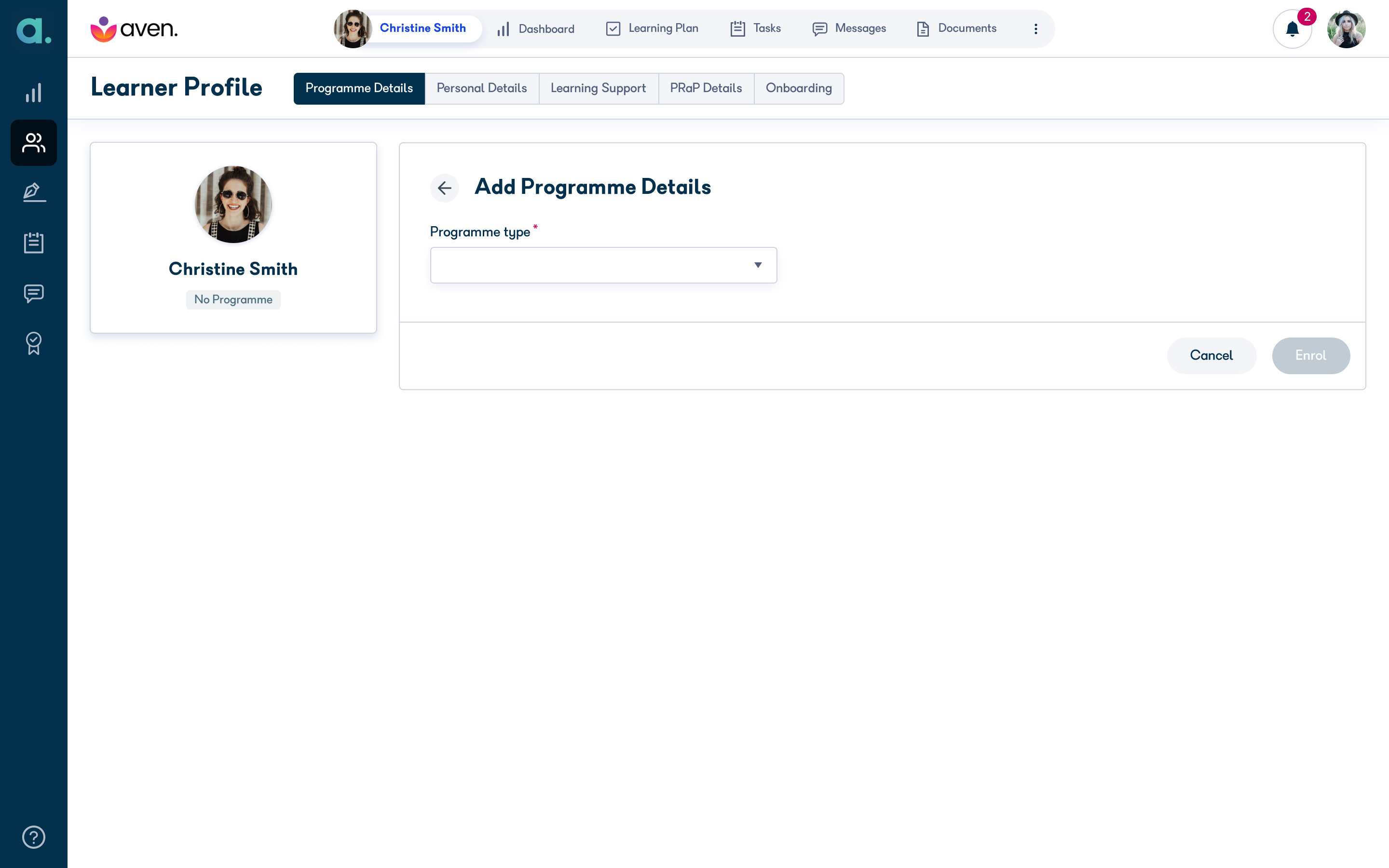
Task: Switch to the Programme Details tab
Action: click(x=359, y=88)
